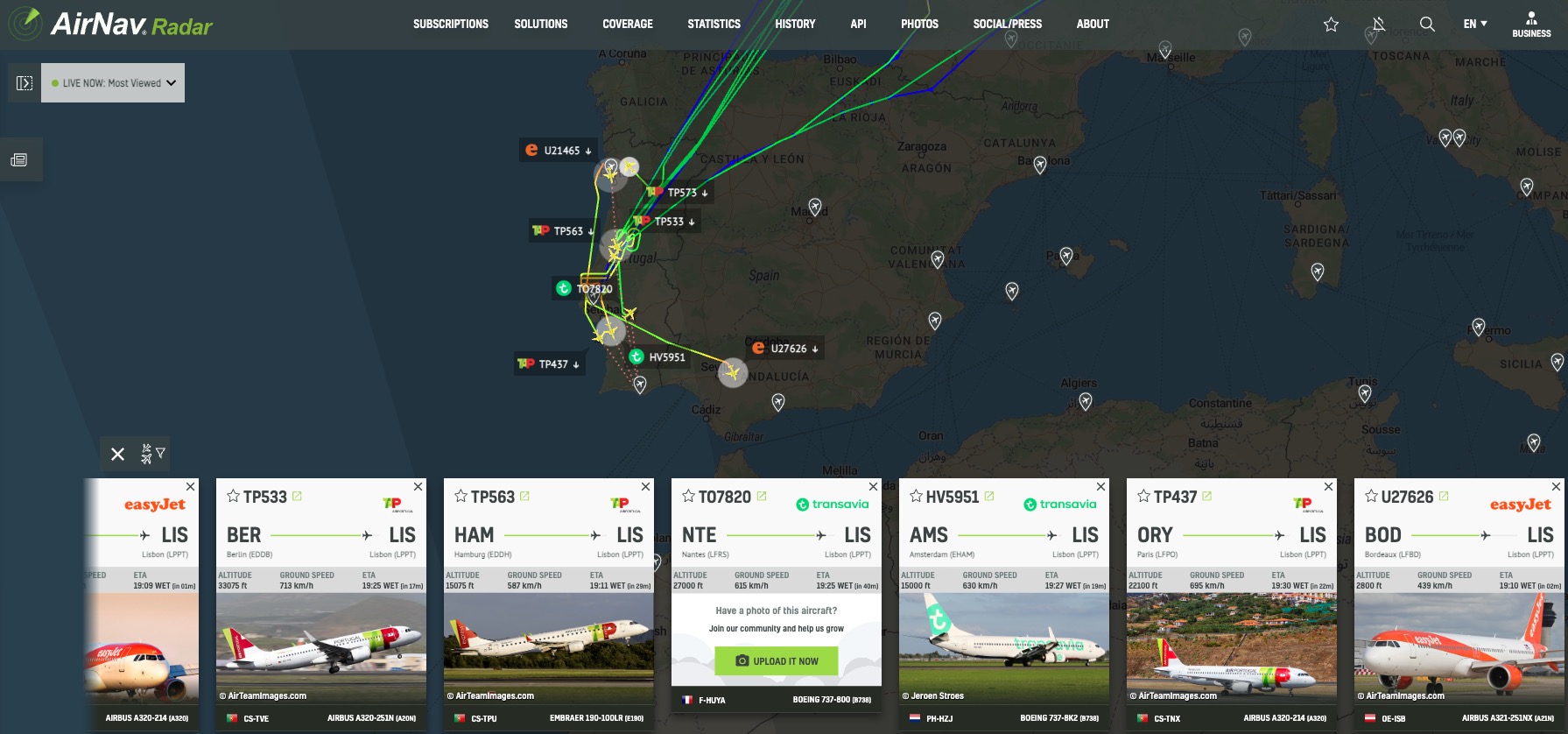Expand the sidebar panel toggle icon
The image size is (1568, 734).
[x=25, y=83]
